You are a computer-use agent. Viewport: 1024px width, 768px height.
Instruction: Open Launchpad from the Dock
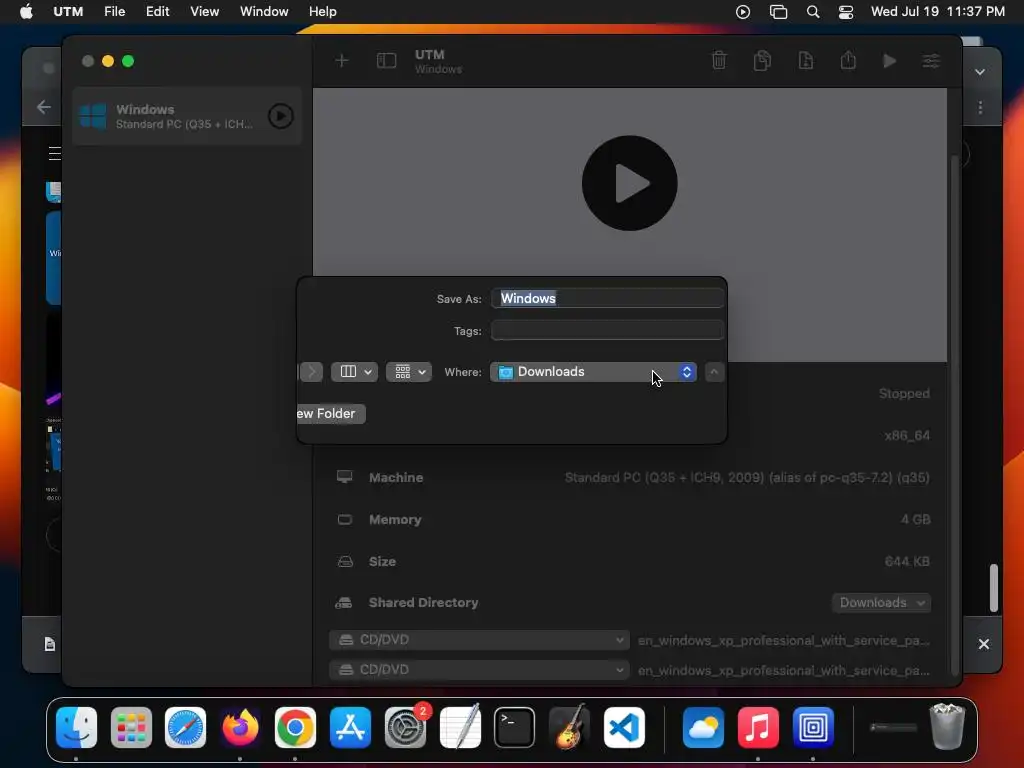[x=131, y=727]
